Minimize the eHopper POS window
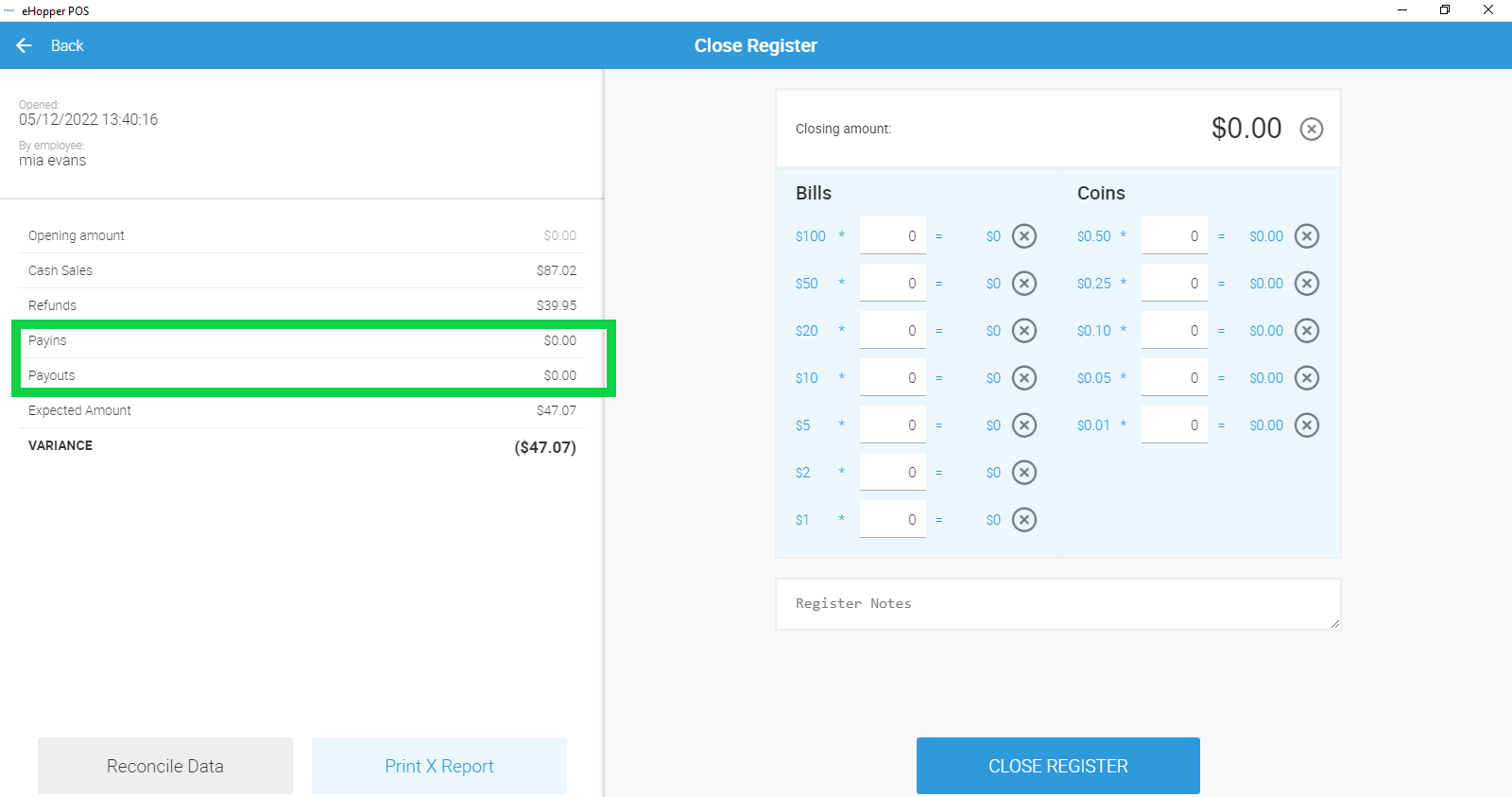This screenshot has height=797, width=1512. point(1402,10)
